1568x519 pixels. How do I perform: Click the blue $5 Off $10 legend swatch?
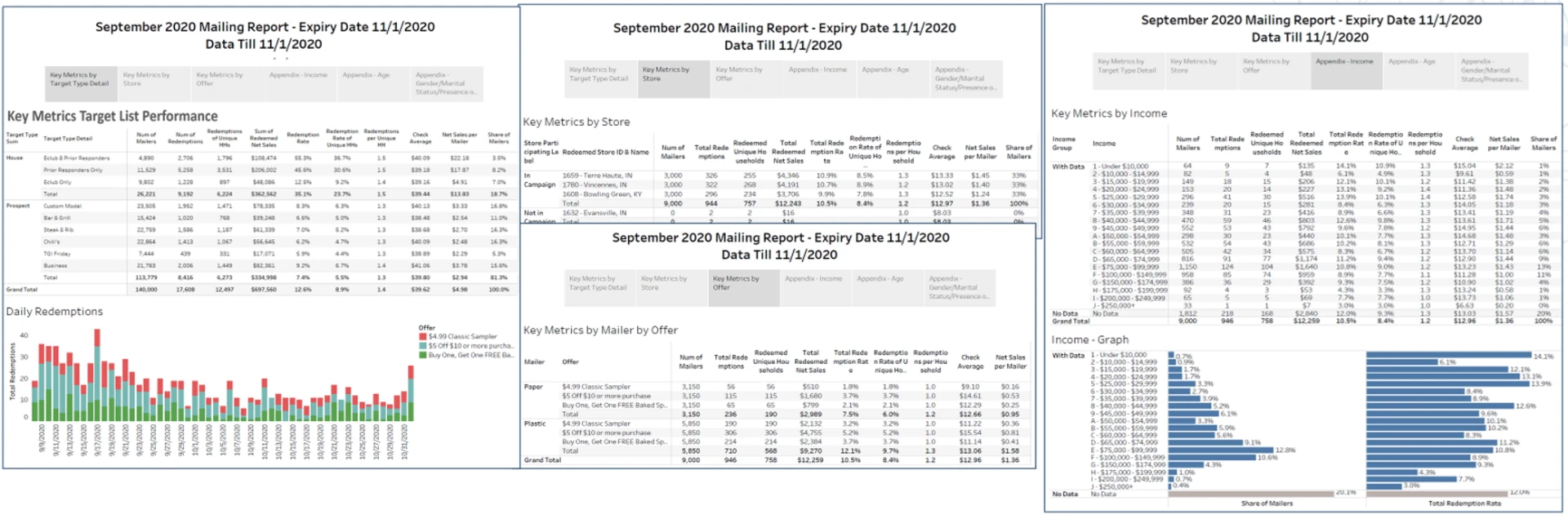tap(423, 346)
